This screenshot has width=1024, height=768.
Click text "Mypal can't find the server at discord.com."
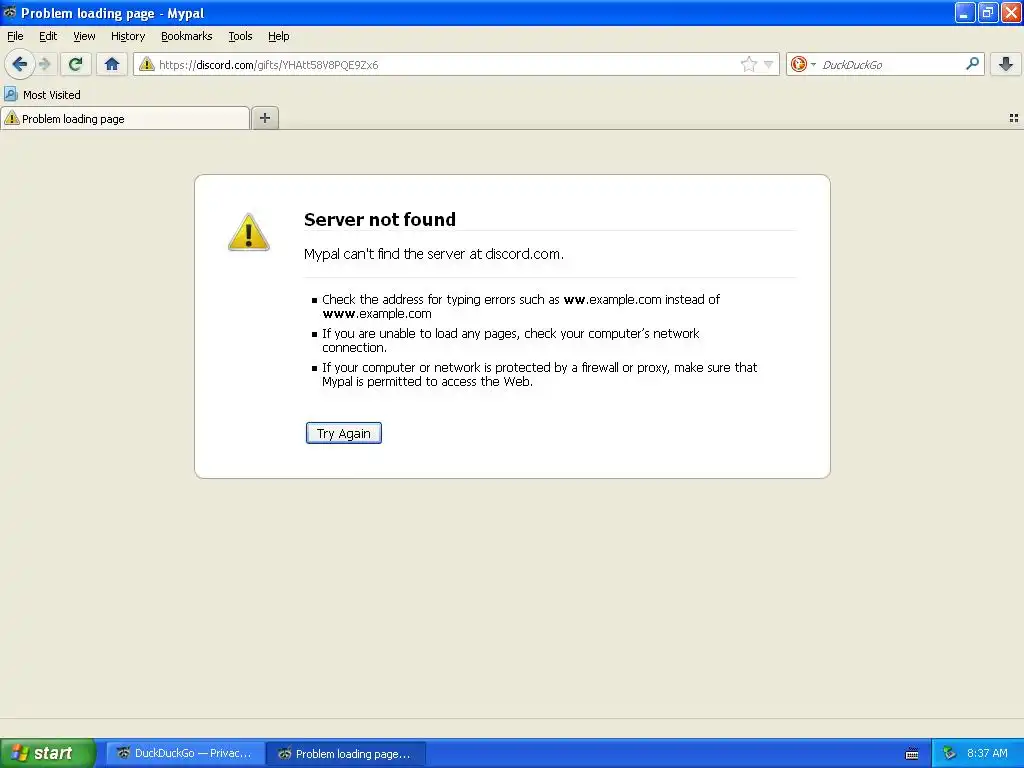[434, 254]
